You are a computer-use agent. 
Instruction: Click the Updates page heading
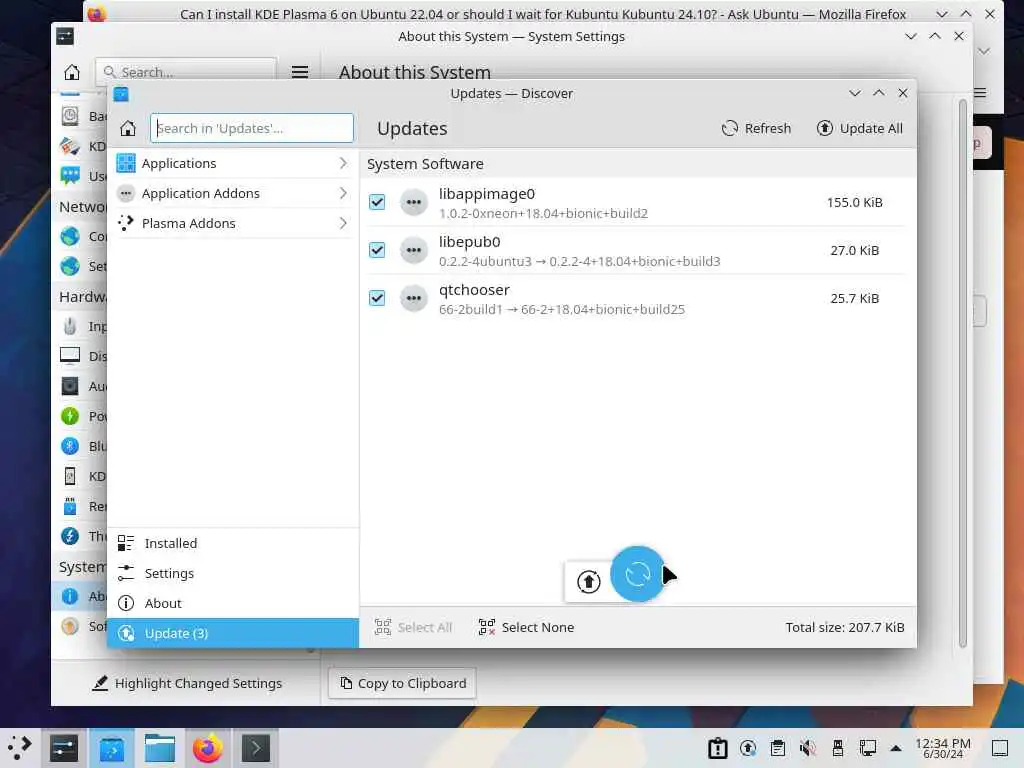[x=412, y=129]
